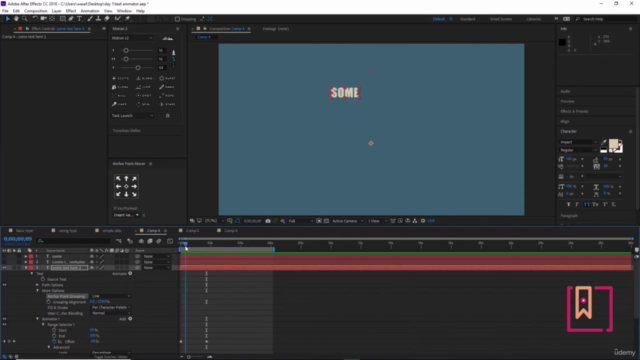Open the Effect menu
This screenshot has height=360, width=640.
[71, 11]
